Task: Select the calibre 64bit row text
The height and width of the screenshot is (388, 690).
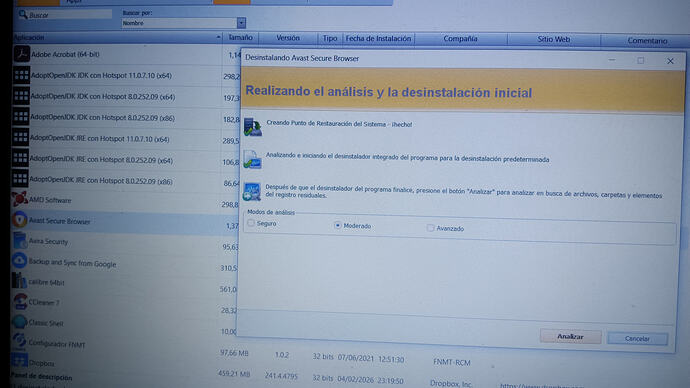Action: pos(46,282)
